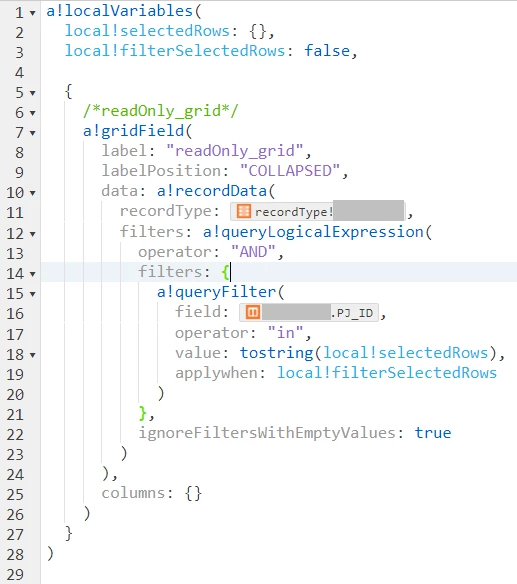Image resolution: width=517 pixels, height=584 pixels.
Task: Collapse a!recordData fold arrow at line 10
Action: 33,193
